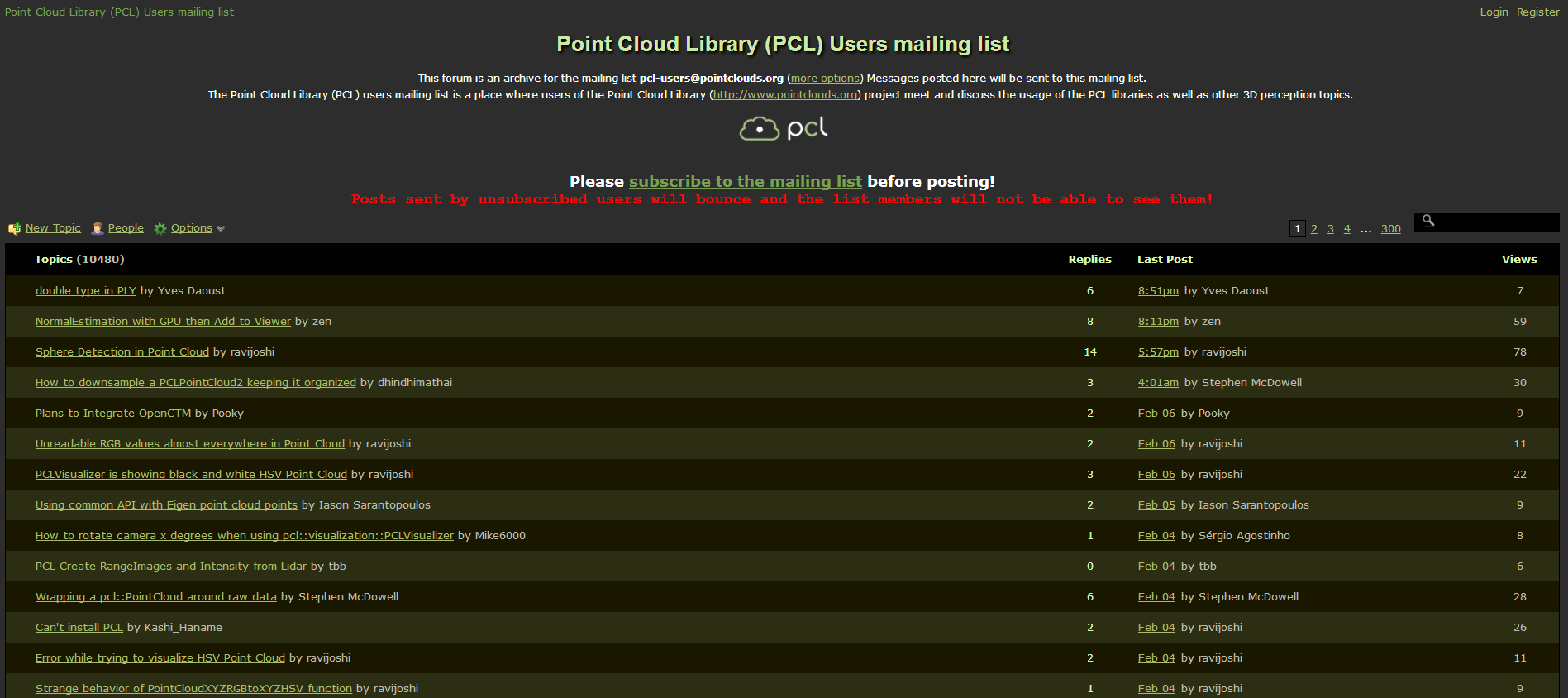This screenshot has width=1568, height=698.
Task: Click the Views column header
Action: point(1519,260)
